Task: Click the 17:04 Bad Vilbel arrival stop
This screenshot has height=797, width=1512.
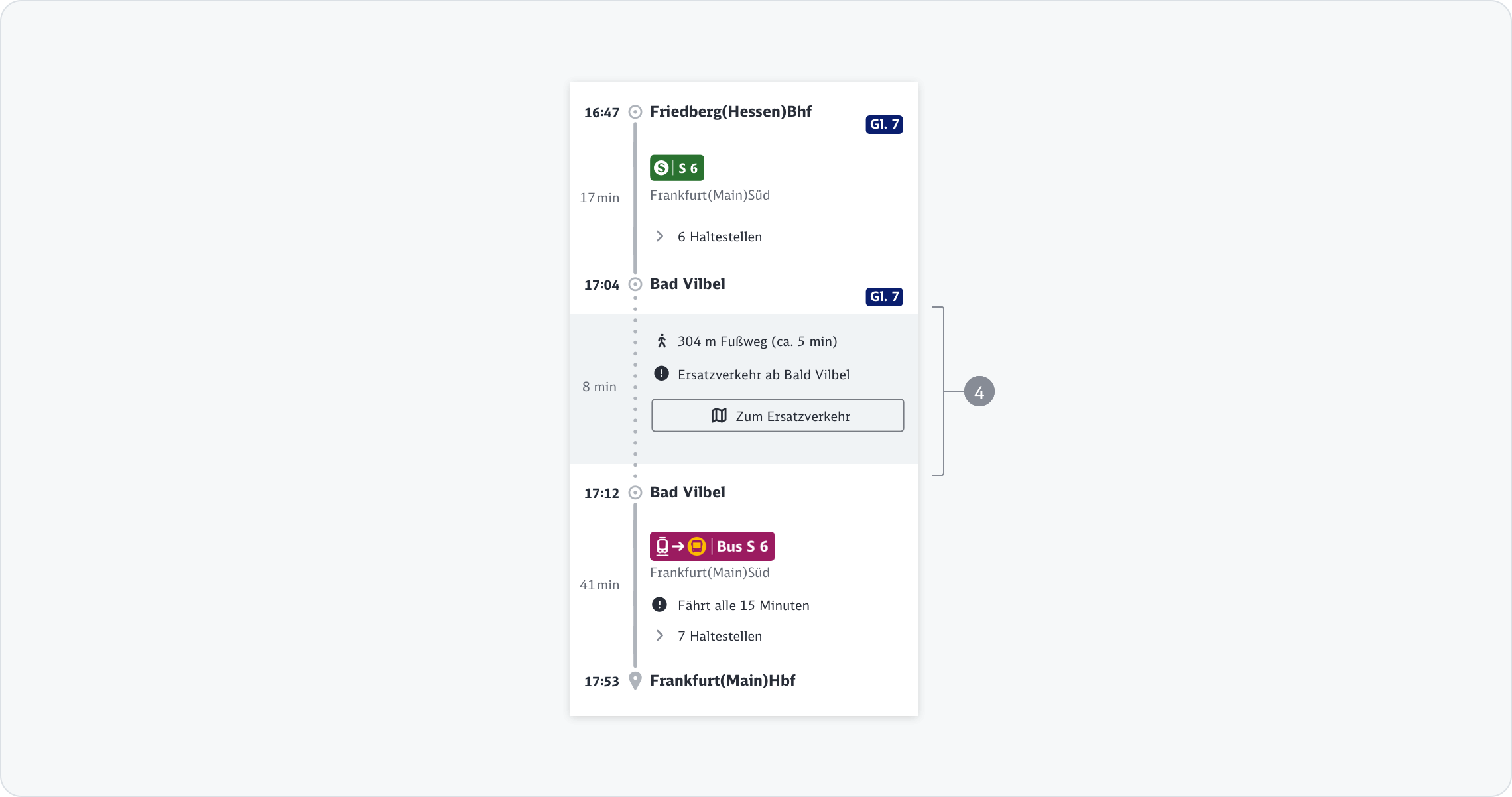Action: coord(687,284)
